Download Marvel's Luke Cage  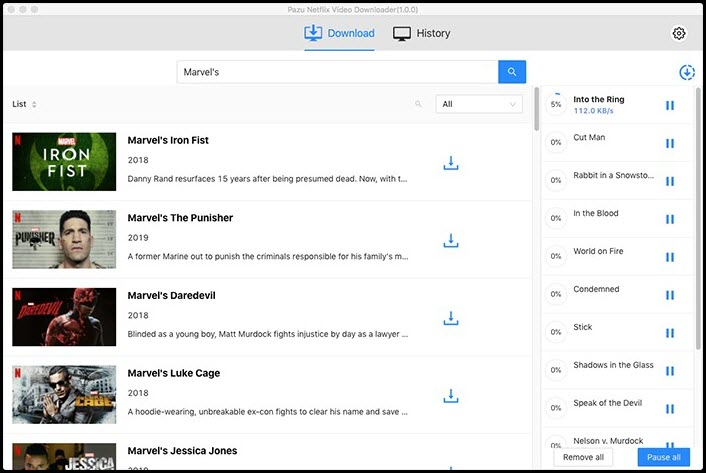(451, 396)
